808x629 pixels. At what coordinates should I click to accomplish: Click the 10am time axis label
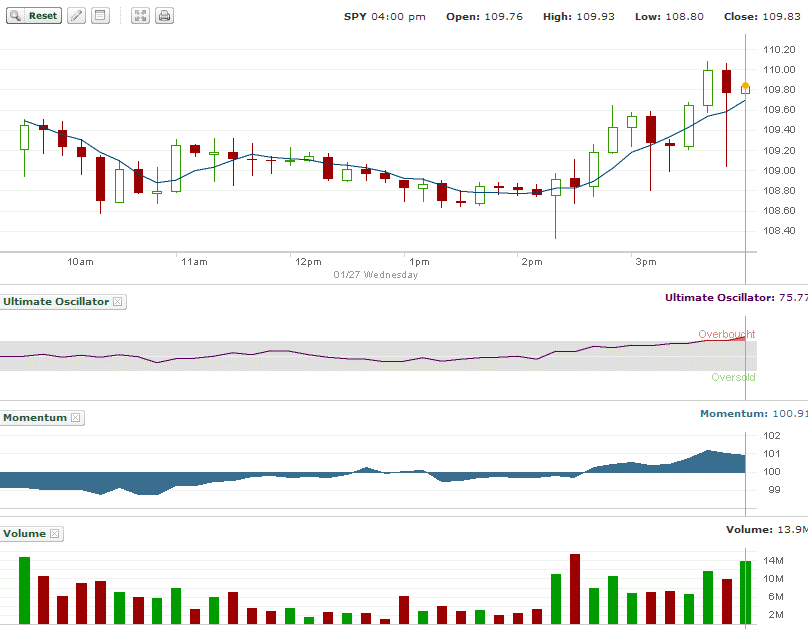(x=80, y=262)
